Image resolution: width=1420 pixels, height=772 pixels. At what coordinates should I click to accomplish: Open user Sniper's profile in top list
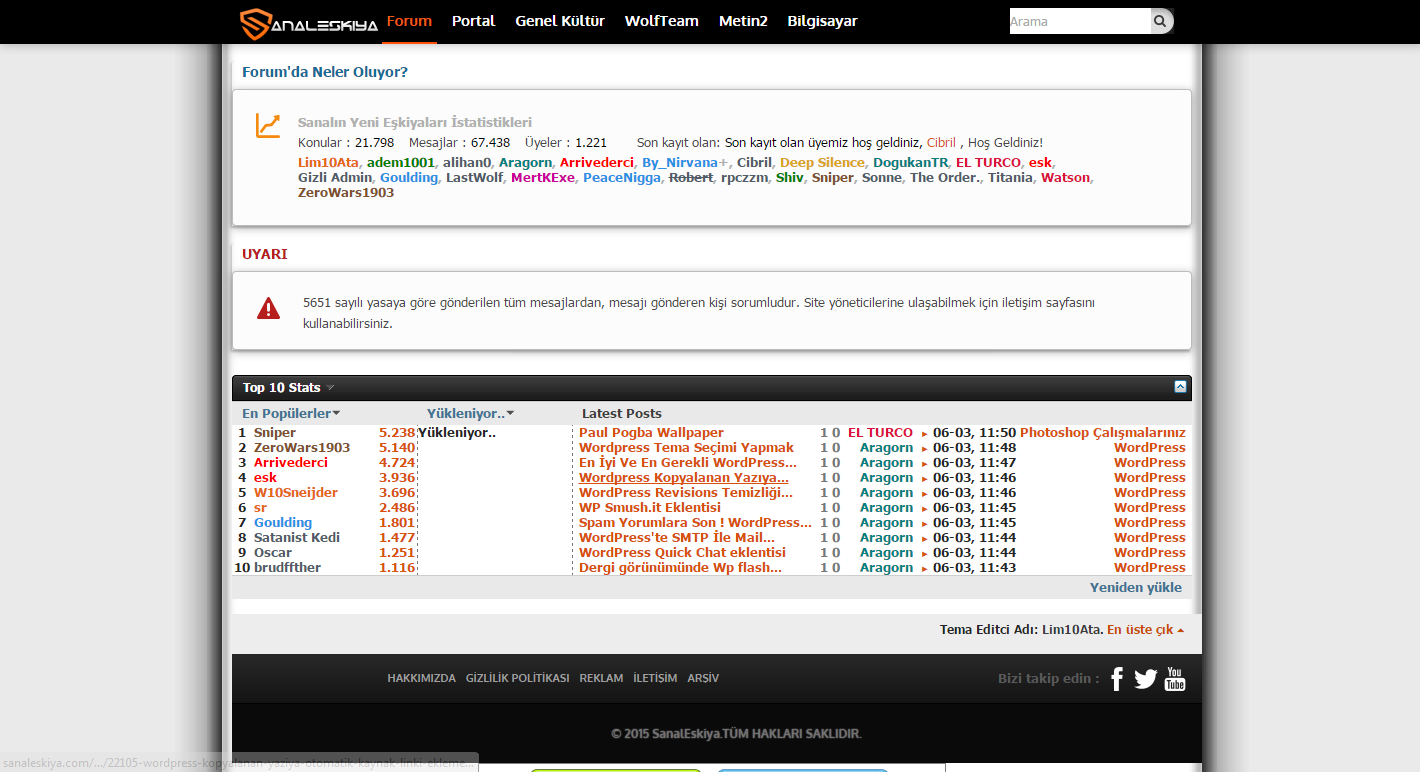275,433
